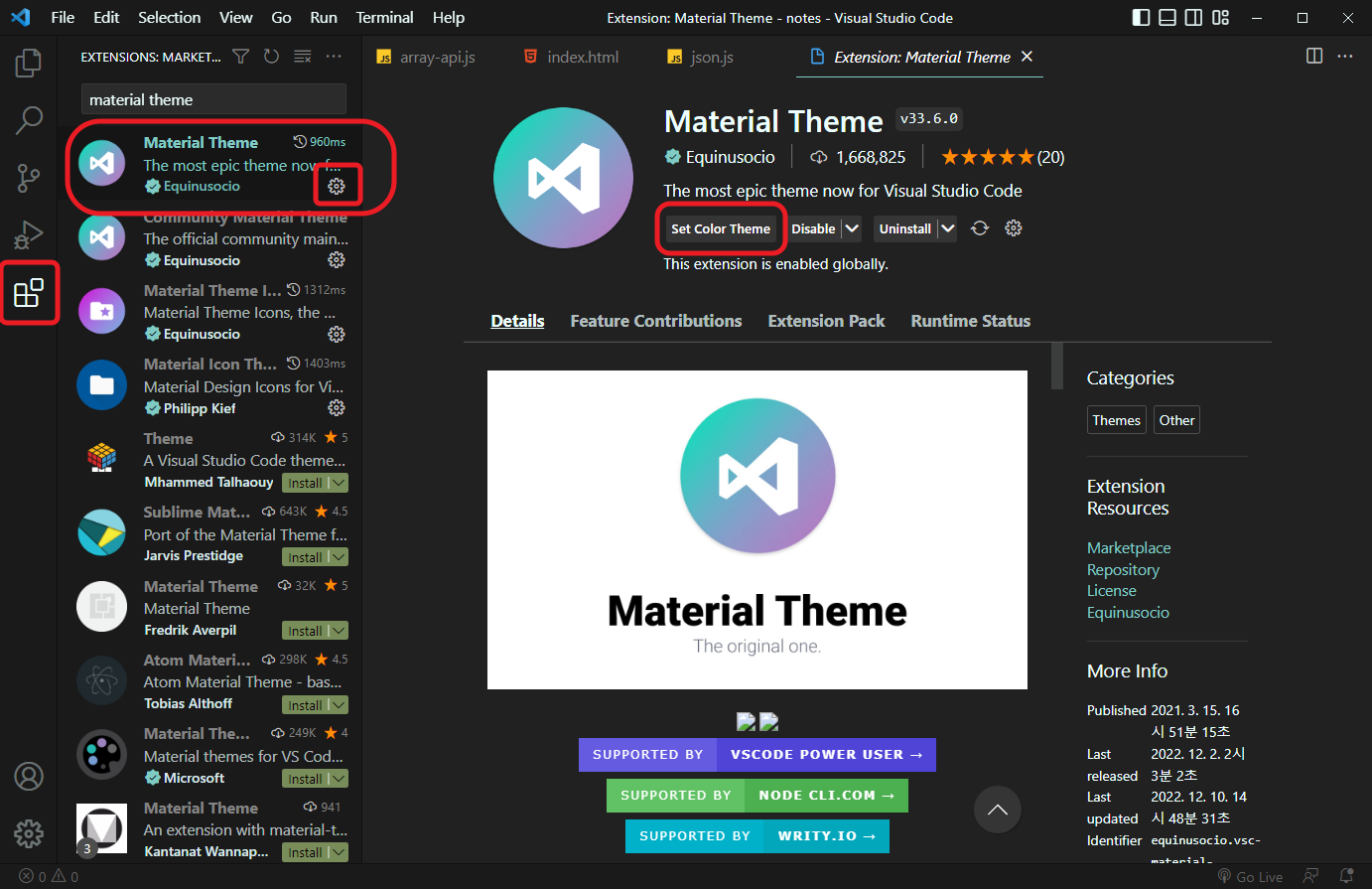This screenshot has height=889, width=1372.
Task: Open Install dropdown for Mhammed Talhaouy Theme
Action: (339, 483)
